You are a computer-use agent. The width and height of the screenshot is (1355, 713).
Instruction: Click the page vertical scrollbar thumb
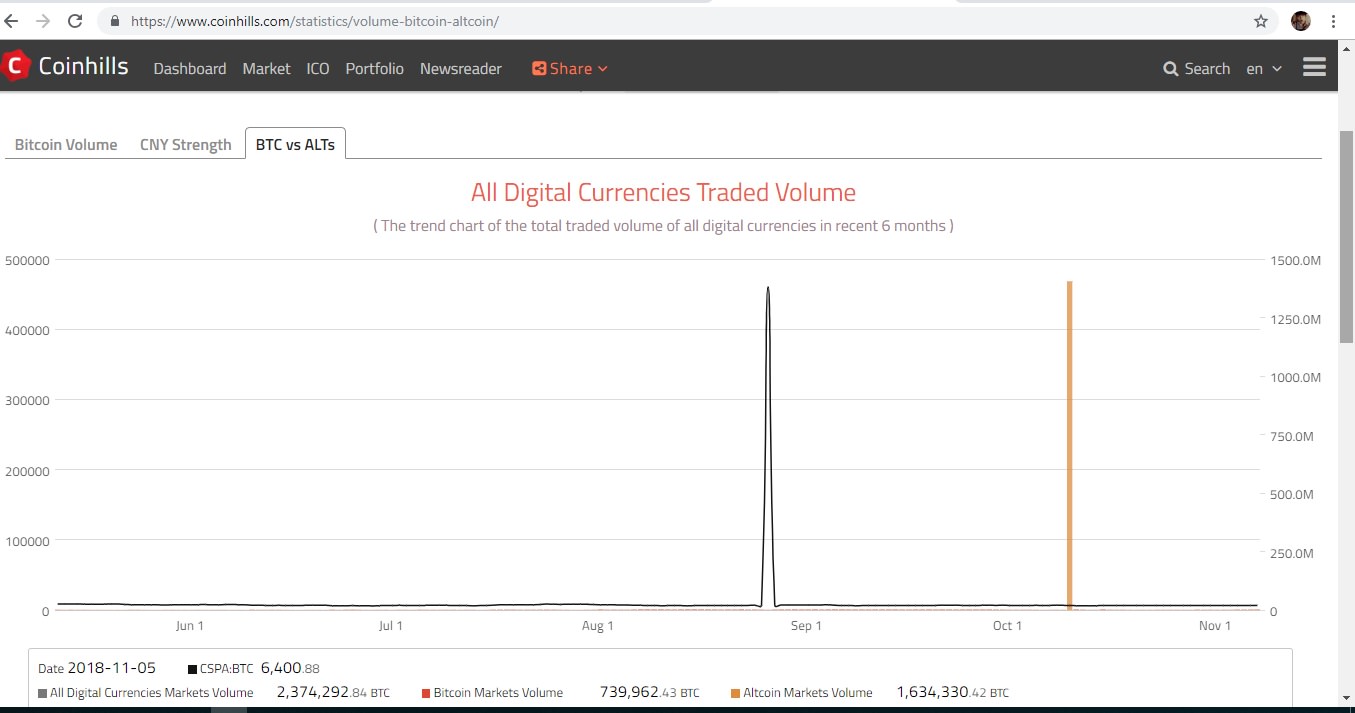[x=1346, y=235]
